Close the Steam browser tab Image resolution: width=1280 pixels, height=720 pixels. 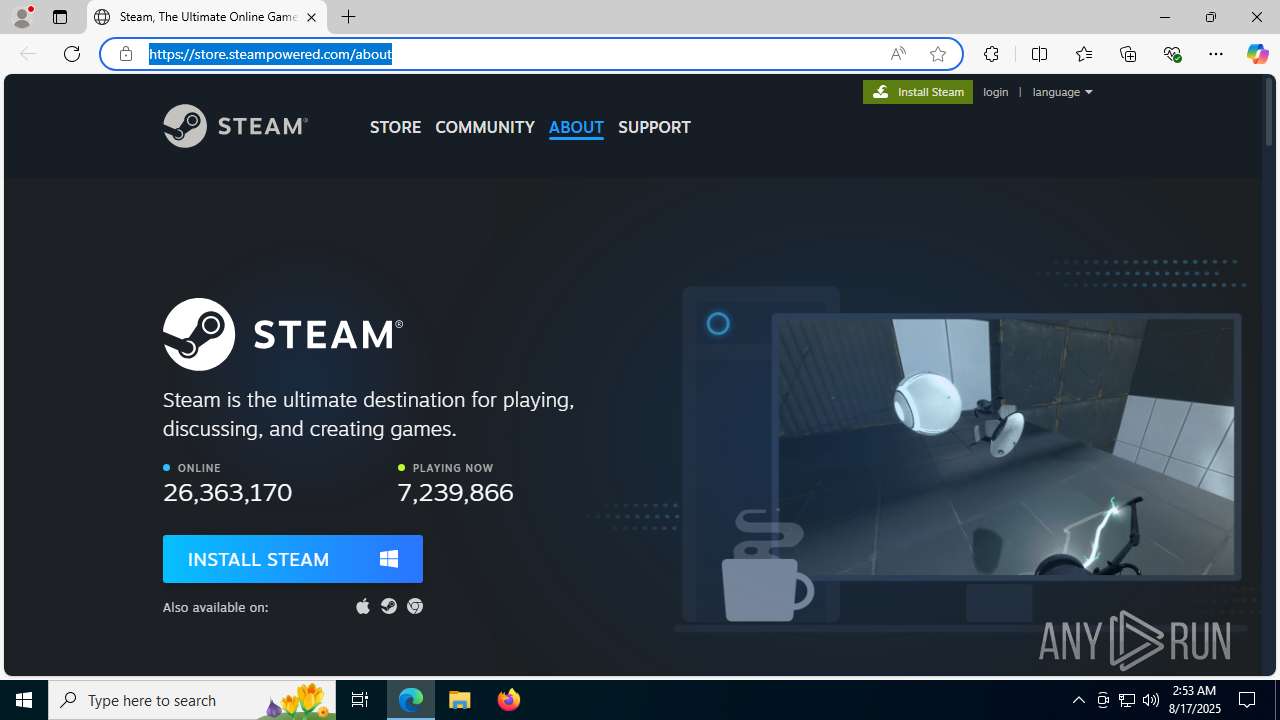pos(311,17)
